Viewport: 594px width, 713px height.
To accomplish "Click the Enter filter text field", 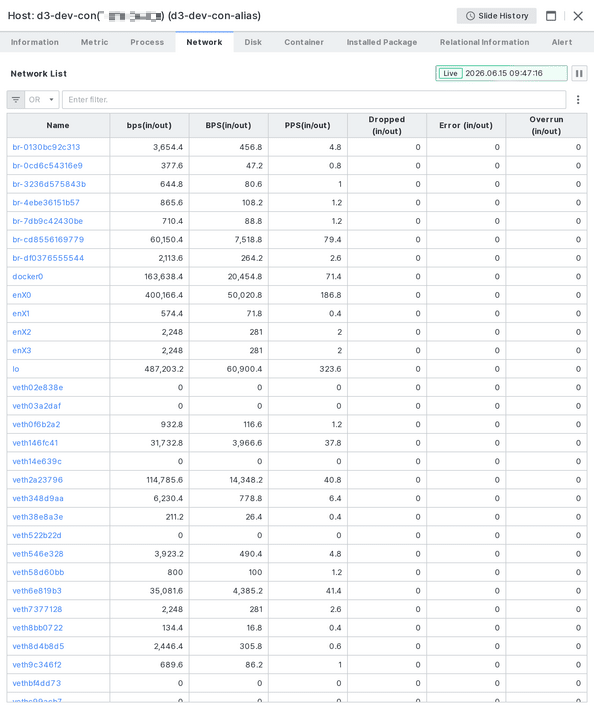I will (314, 100).
